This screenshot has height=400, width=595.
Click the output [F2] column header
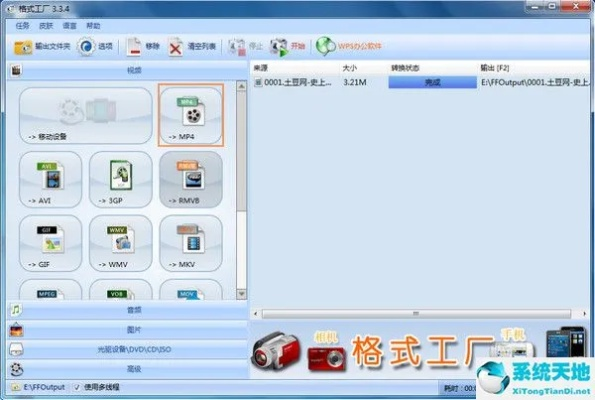pyautogui.click(x=534, y=68)
